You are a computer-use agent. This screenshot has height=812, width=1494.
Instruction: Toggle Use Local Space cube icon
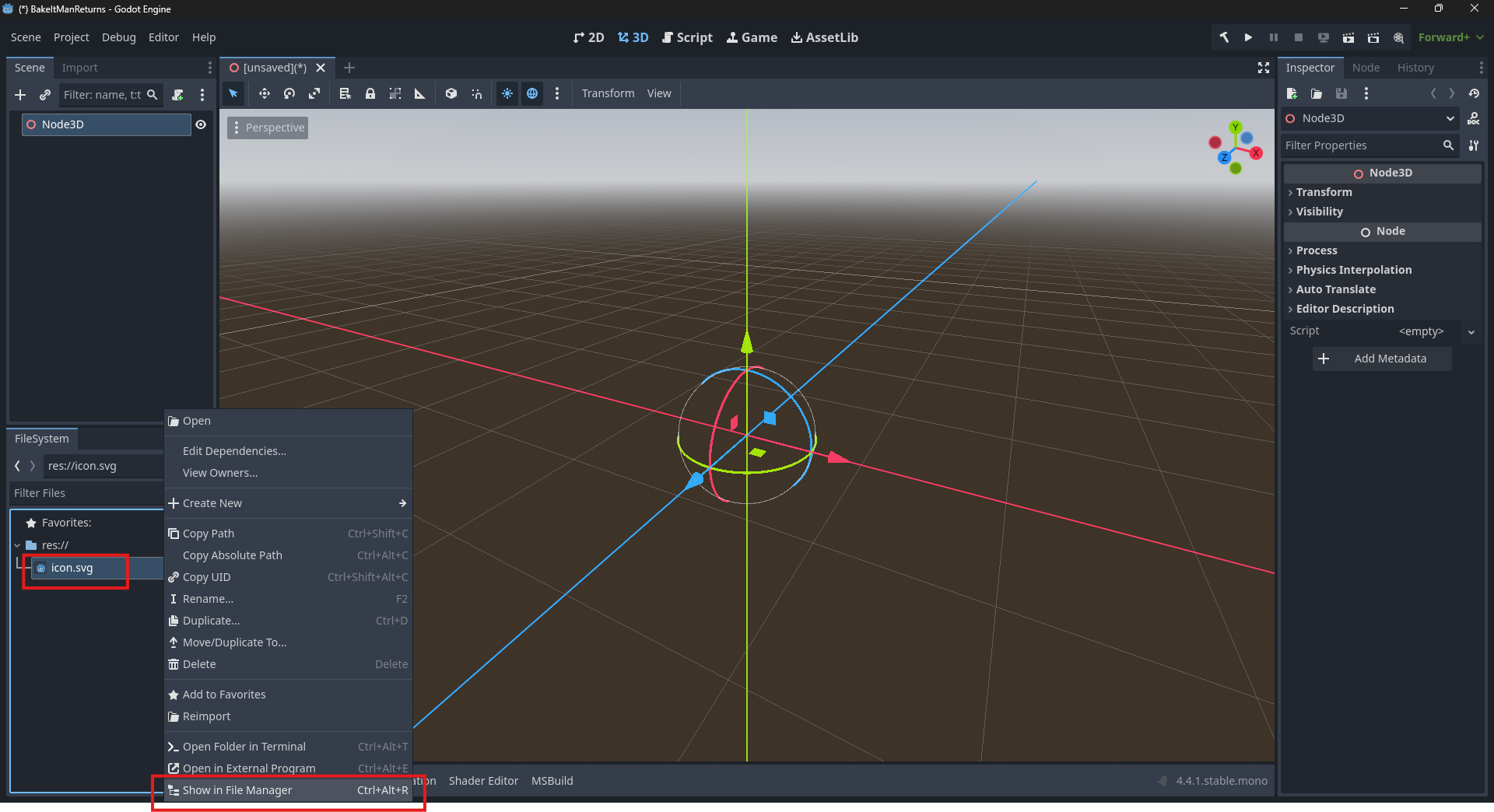[451, 93]
